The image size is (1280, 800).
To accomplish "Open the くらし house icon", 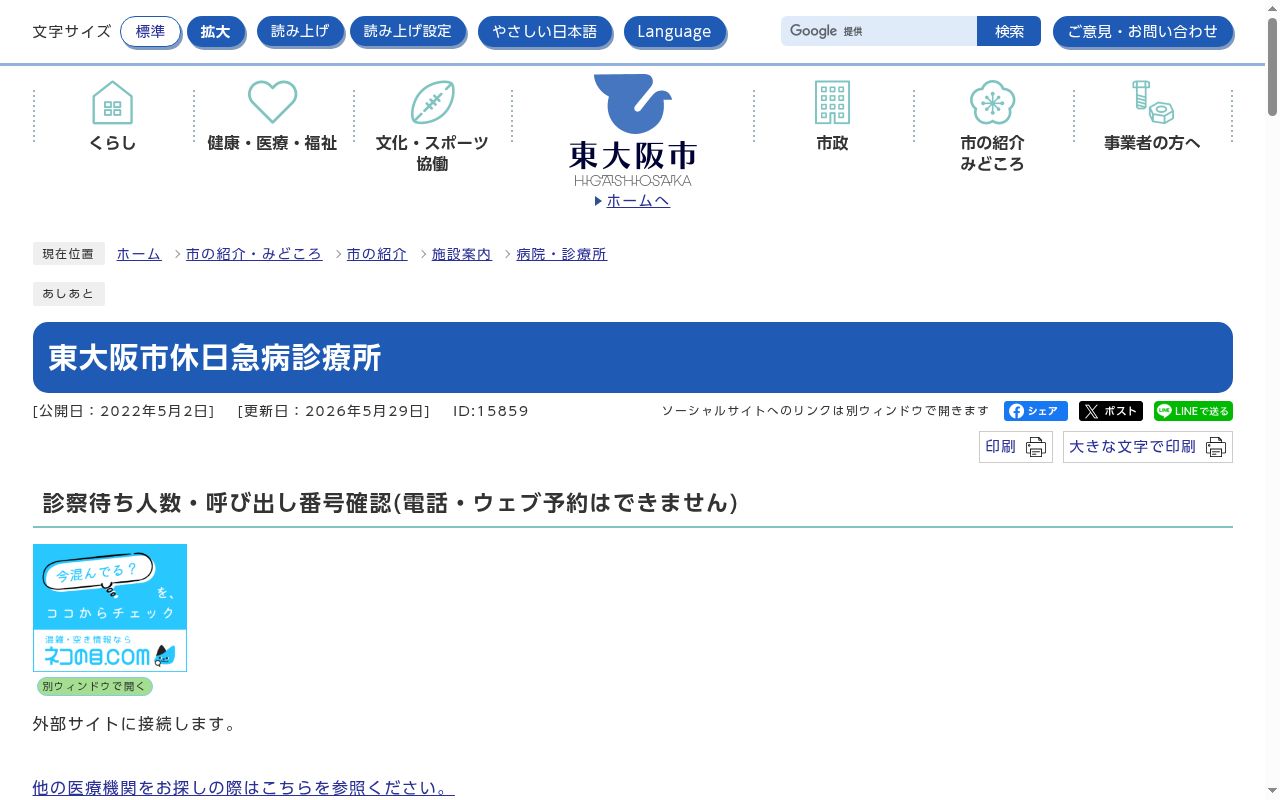I will pyautogui.click(x=113, y=102).
